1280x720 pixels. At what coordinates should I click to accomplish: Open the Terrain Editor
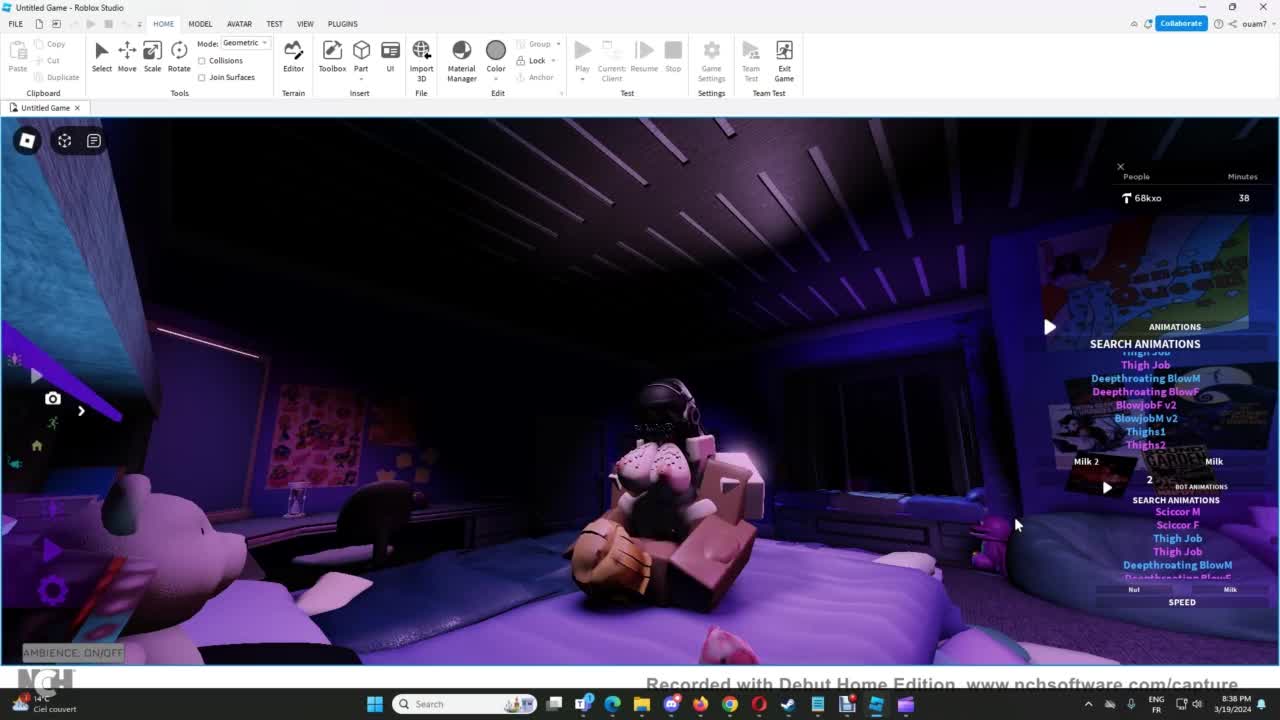[x=293, y=56]
